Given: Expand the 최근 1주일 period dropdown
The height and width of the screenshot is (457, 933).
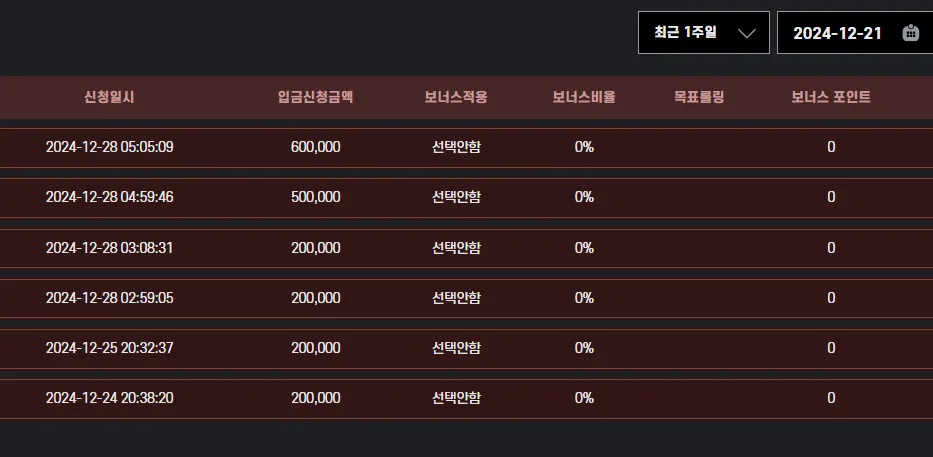Looking at the screenshot, I should click(704, 33).
